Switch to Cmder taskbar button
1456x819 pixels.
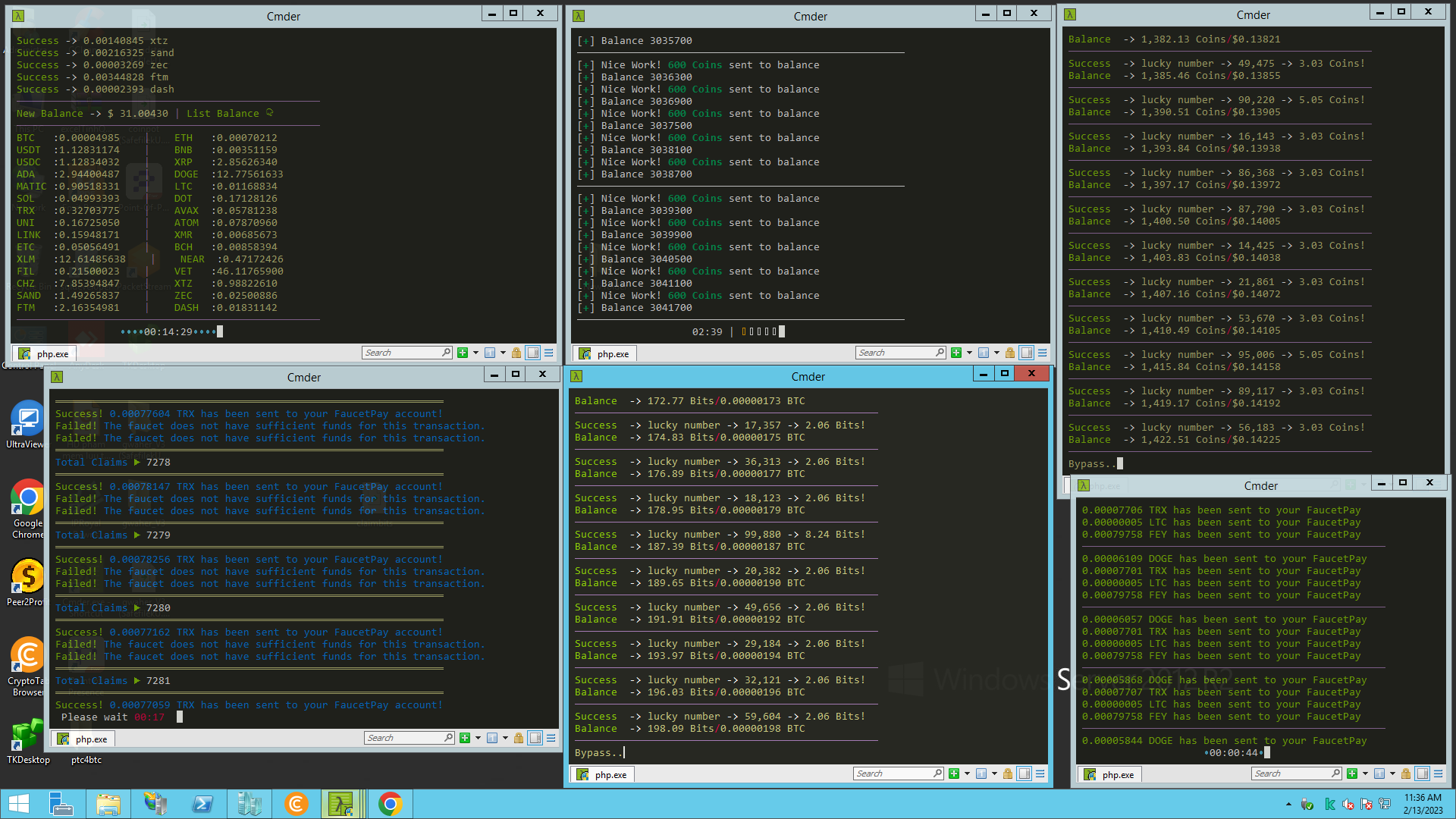(x=341, y=804)
